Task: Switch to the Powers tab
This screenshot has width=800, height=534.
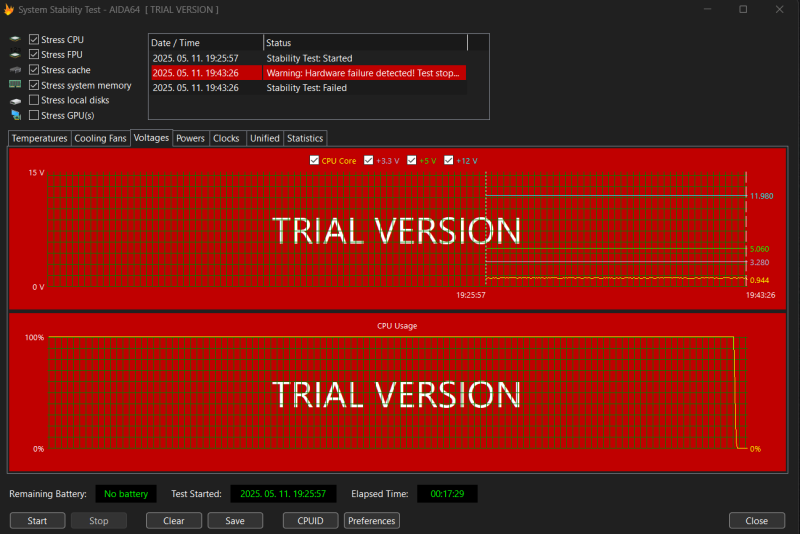Action: tap(190, 138)
